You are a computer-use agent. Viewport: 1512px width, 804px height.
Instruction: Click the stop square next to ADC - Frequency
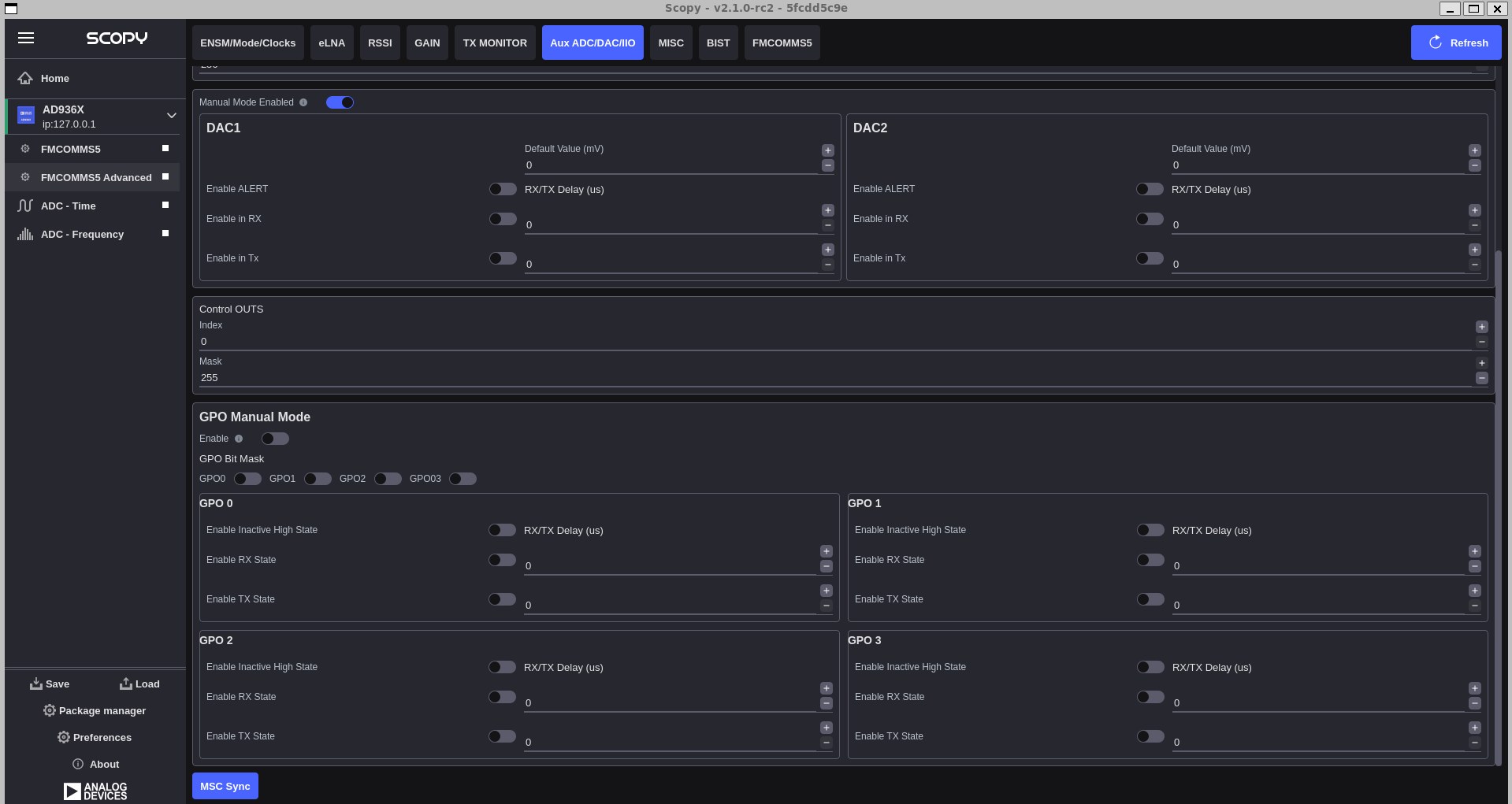point(165,233)
